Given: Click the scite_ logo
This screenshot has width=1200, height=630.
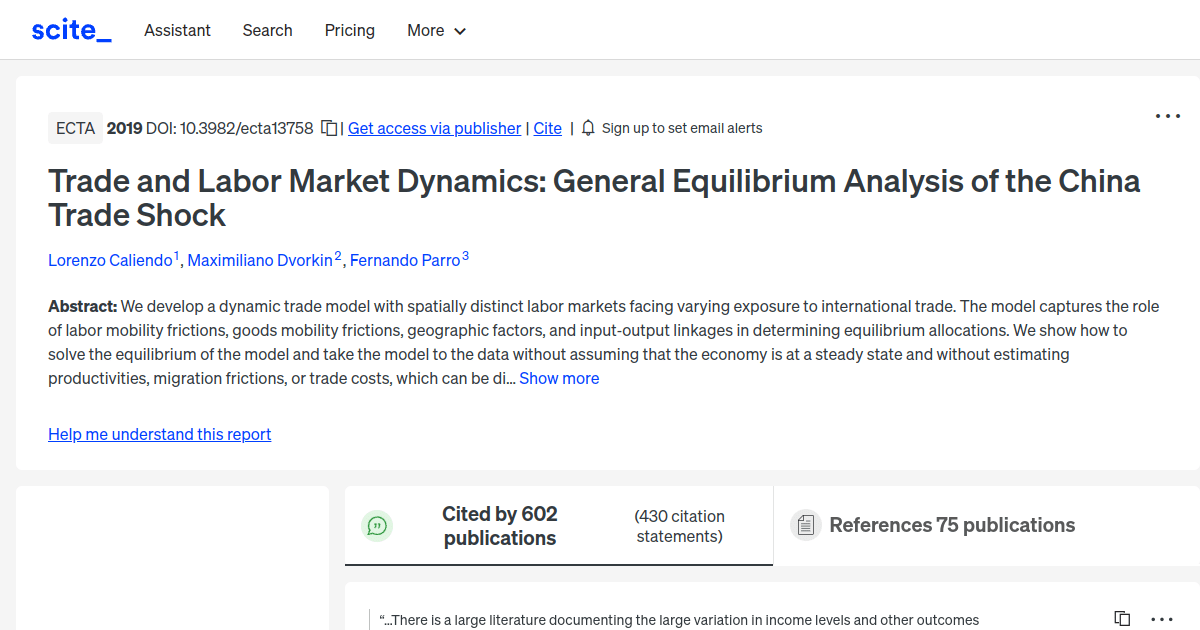Looking at the screenshot, I should pos(70,29).
